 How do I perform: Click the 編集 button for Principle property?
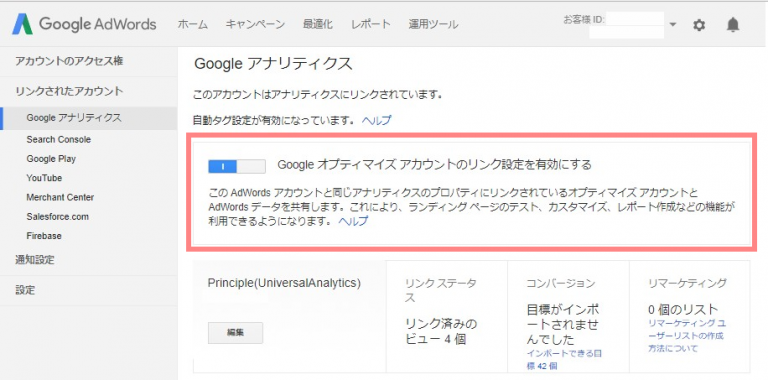pyautogui.click(x=236, y=332)
